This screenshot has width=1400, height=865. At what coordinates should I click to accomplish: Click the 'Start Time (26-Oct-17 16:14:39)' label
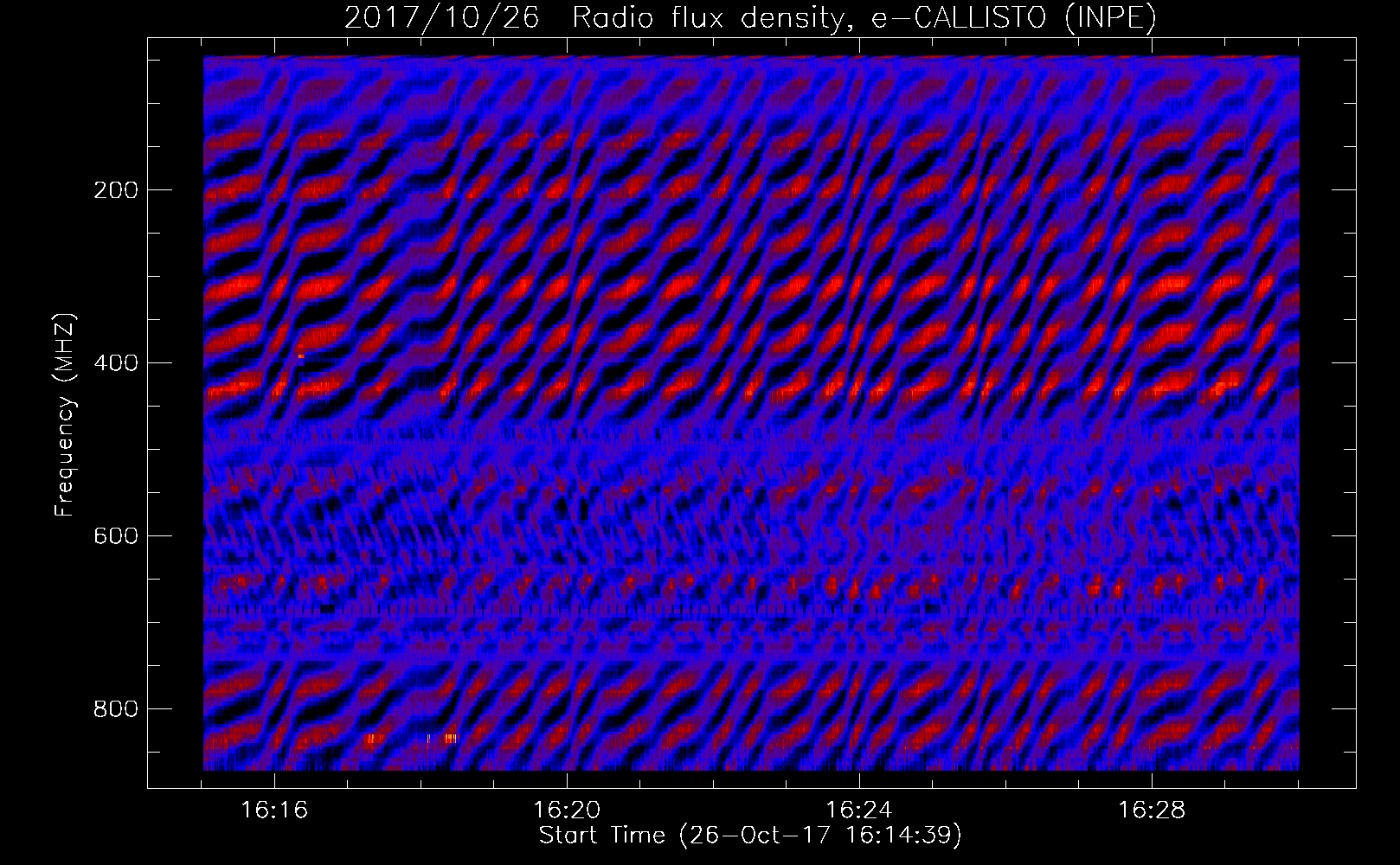click(x=750, y=836)
